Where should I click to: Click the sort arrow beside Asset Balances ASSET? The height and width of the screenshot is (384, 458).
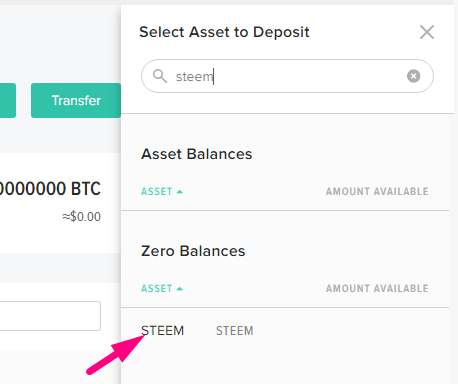pyautogui.click(x=180, y=192)
